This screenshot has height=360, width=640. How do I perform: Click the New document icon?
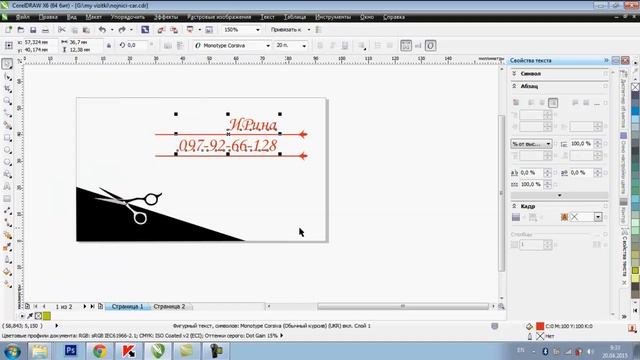pyautogui.click(x=8, y=30)
